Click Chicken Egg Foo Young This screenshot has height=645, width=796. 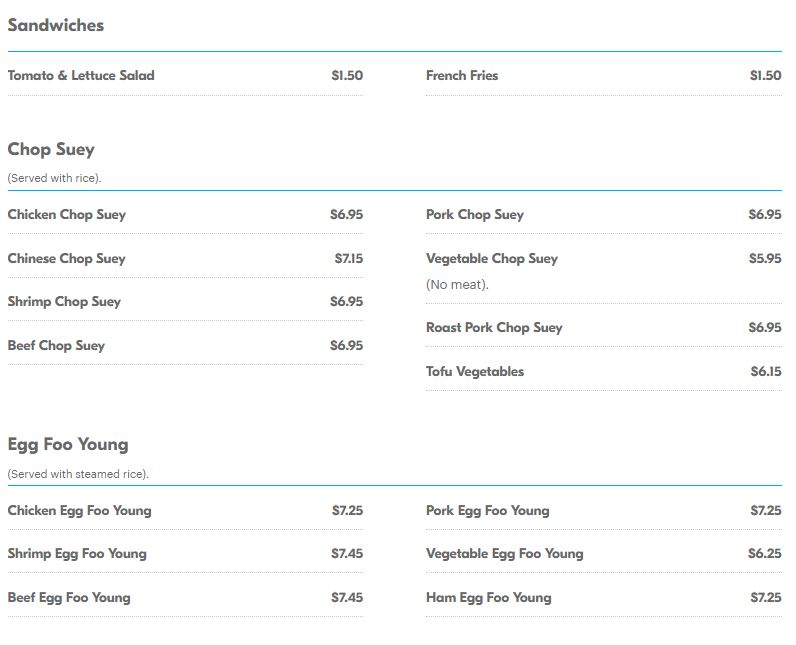click(x=80, y=511)
